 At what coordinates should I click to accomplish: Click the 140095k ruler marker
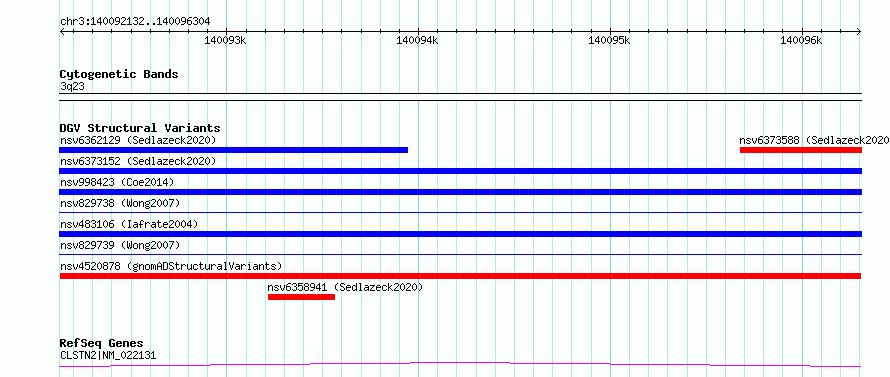click(610, 40)
